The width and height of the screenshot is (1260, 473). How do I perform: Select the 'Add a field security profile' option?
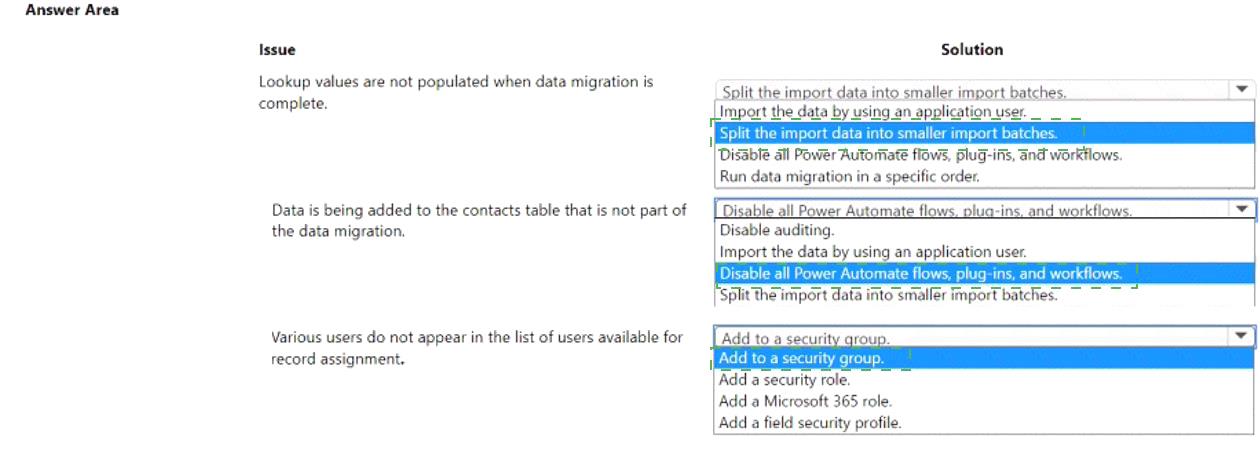click(x=810, y=422)
